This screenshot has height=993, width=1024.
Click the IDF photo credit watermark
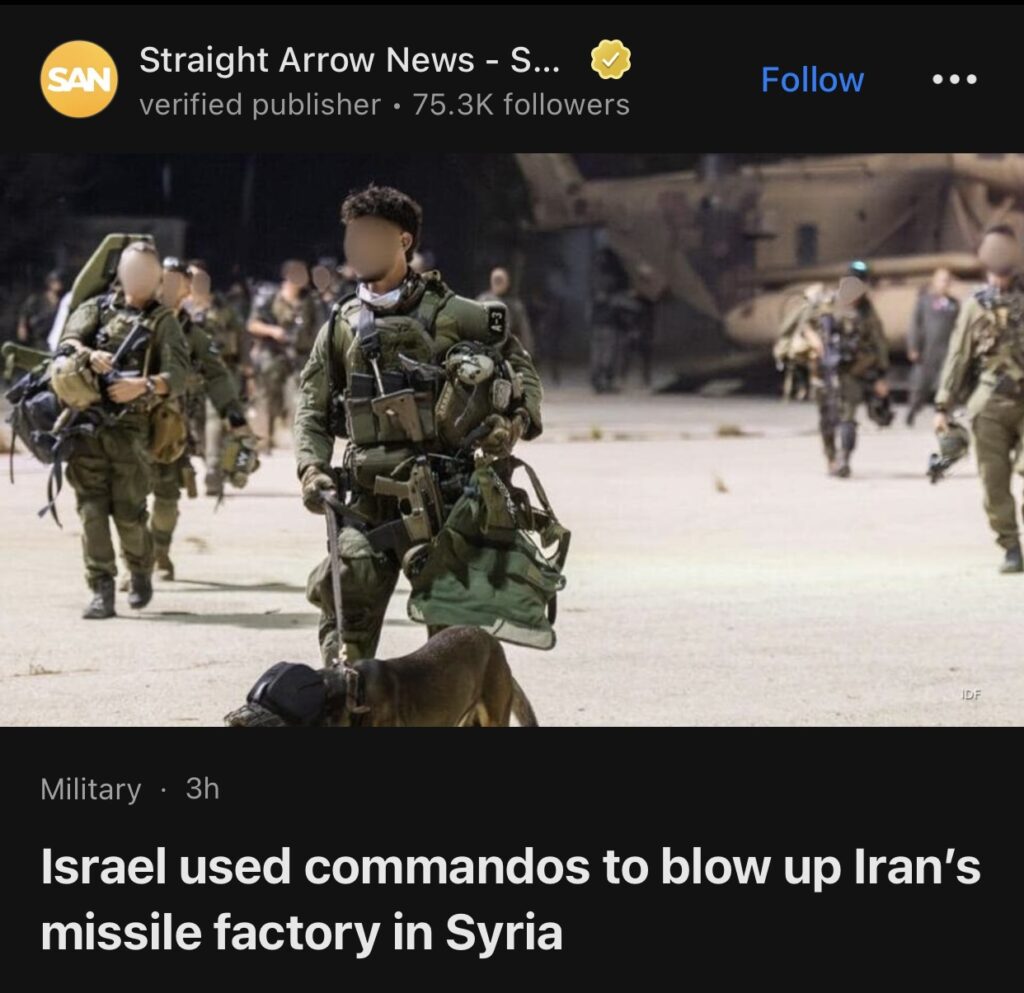(x=970, y=695)
